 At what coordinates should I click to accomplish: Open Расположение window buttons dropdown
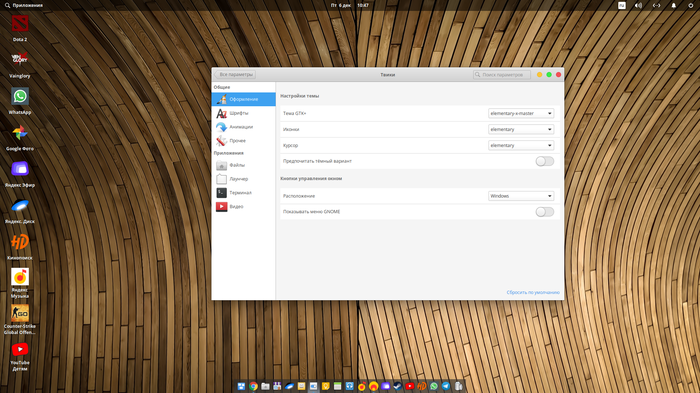[x=521, y=196]
